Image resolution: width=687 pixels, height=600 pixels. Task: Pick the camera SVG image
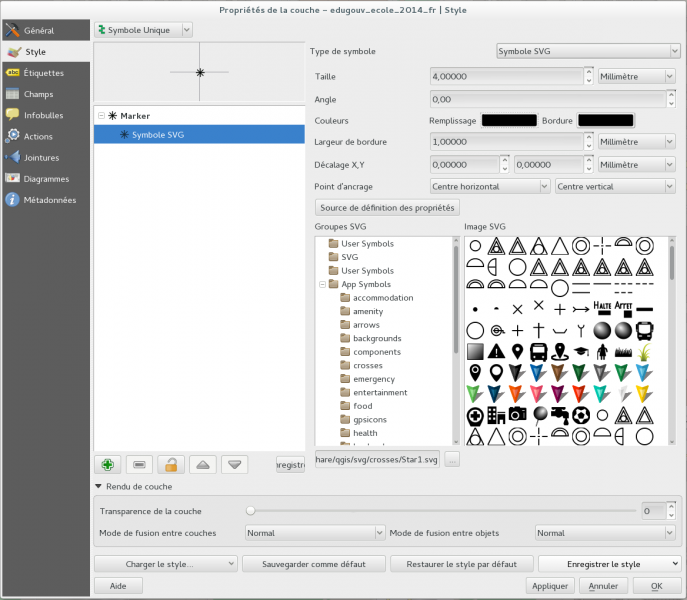pos(518,414)
